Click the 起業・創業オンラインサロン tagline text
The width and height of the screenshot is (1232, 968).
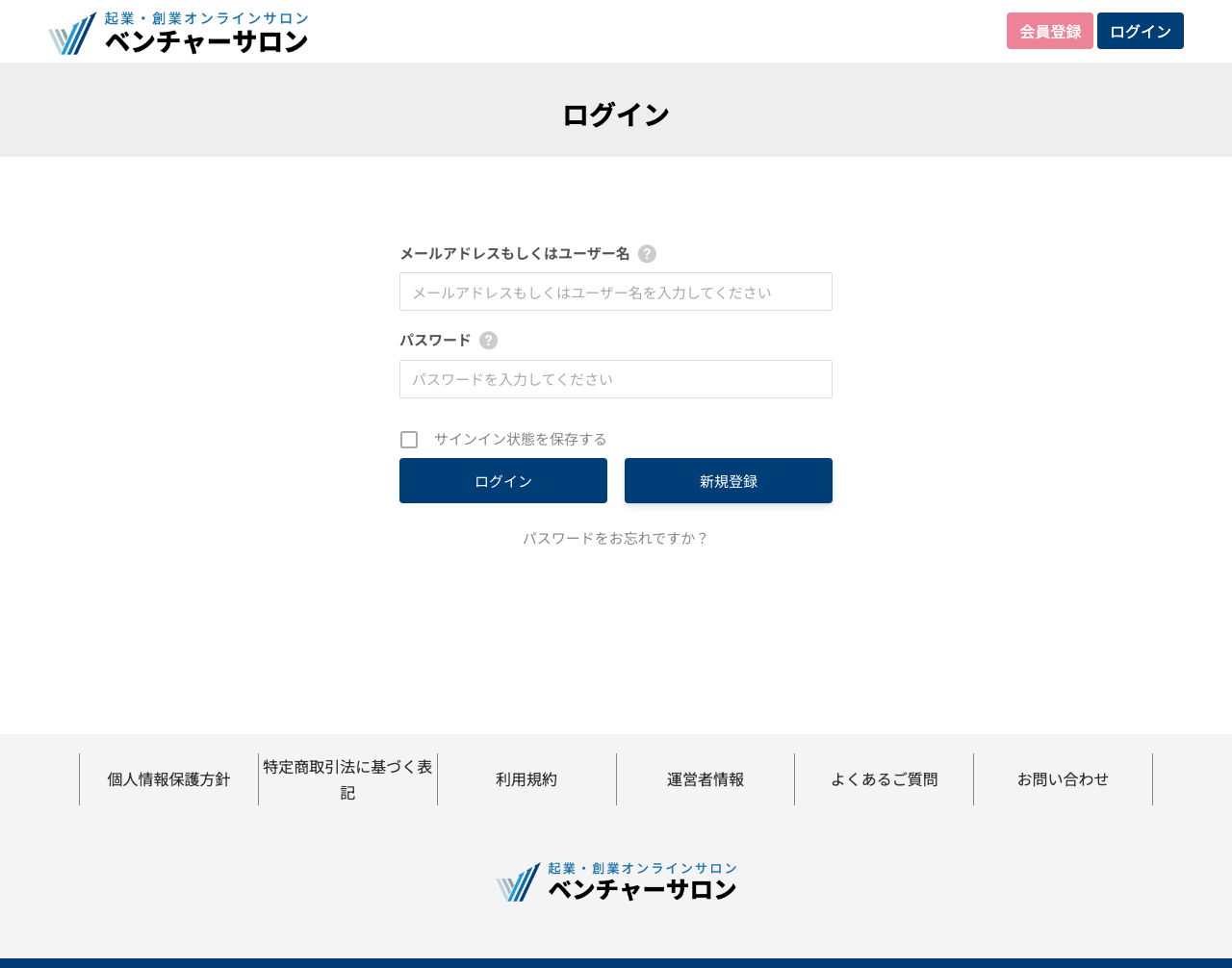pyautogui.click(x=207, y=16)
